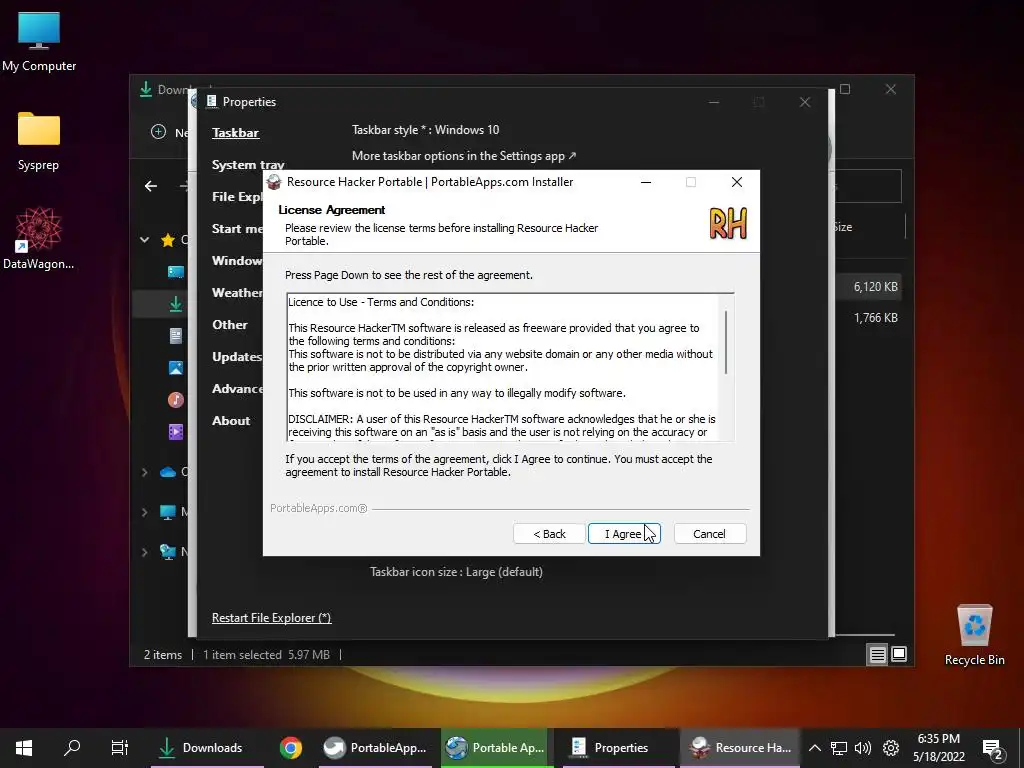Image resolution: width=1024 pixels, height=768 pixels.
Task: Go back in Downloads File Explorer
Action: (x=151, y=186)
